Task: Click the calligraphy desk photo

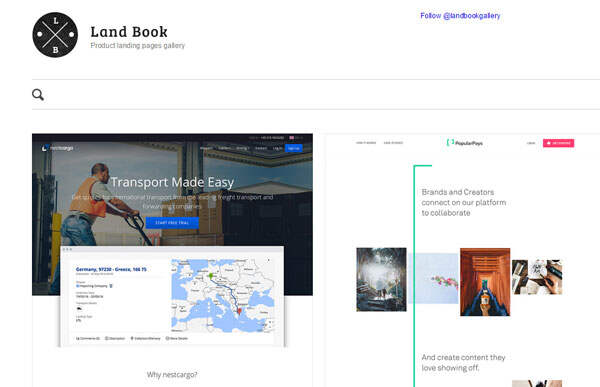Action: click(537, 277)
